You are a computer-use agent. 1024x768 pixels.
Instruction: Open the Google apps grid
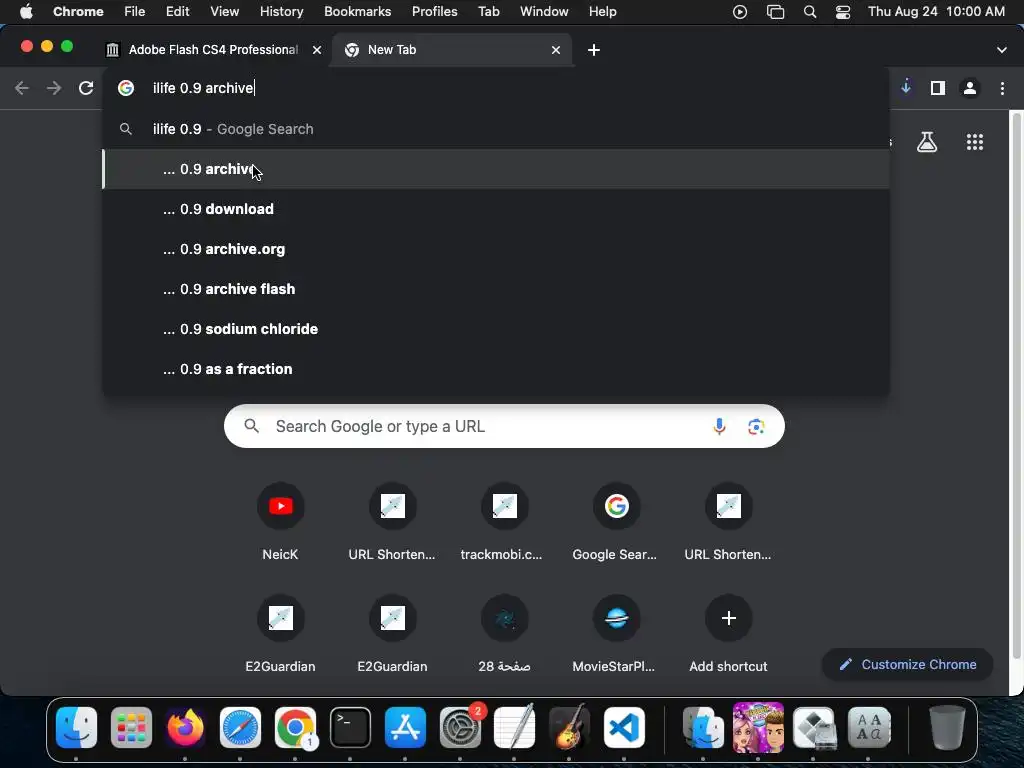[x=974, y=142]
